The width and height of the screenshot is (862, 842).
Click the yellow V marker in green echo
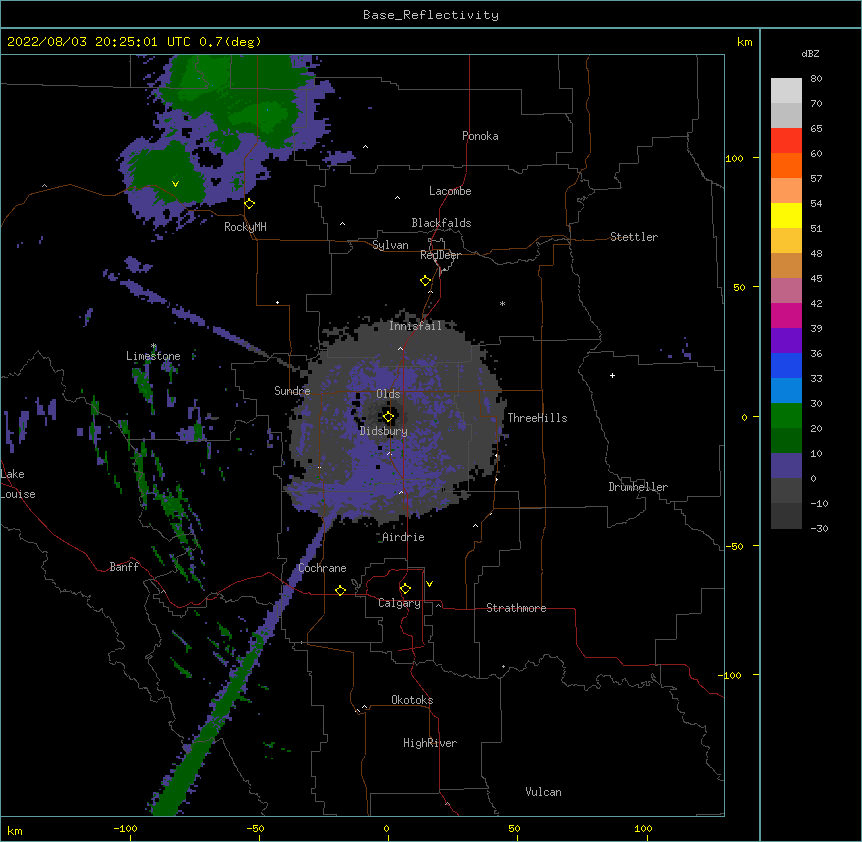[x=175, y=184]
